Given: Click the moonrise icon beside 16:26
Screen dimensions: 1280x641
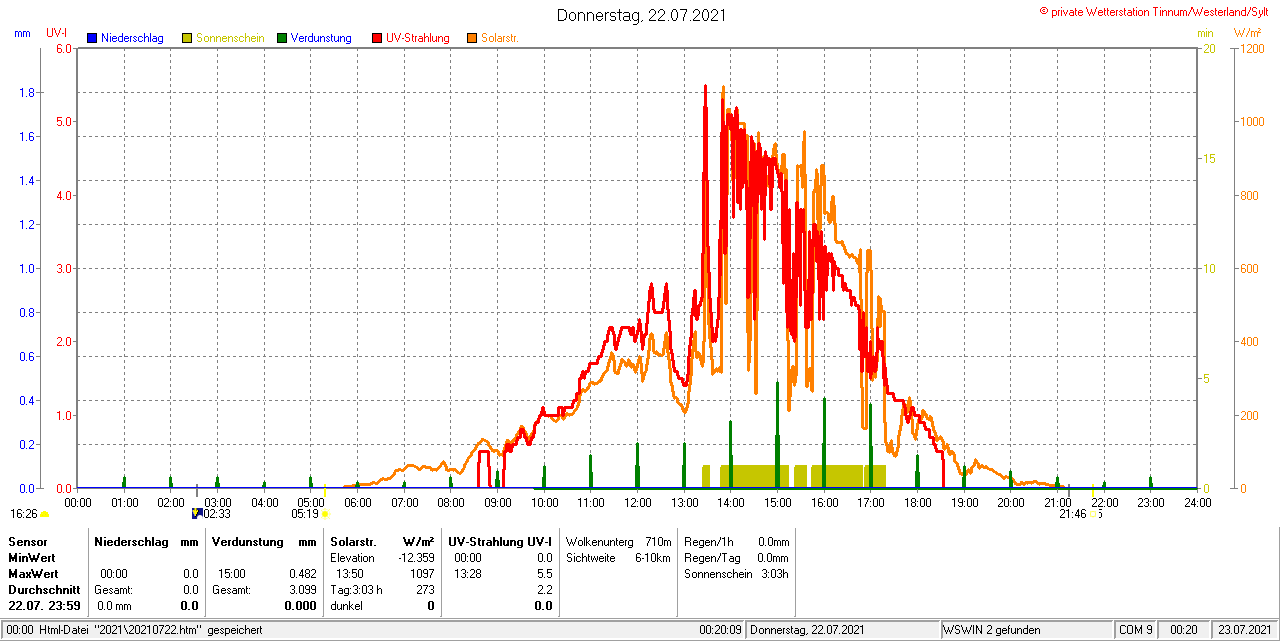Looking at the screenshot, I should click(x=44, y=514).
